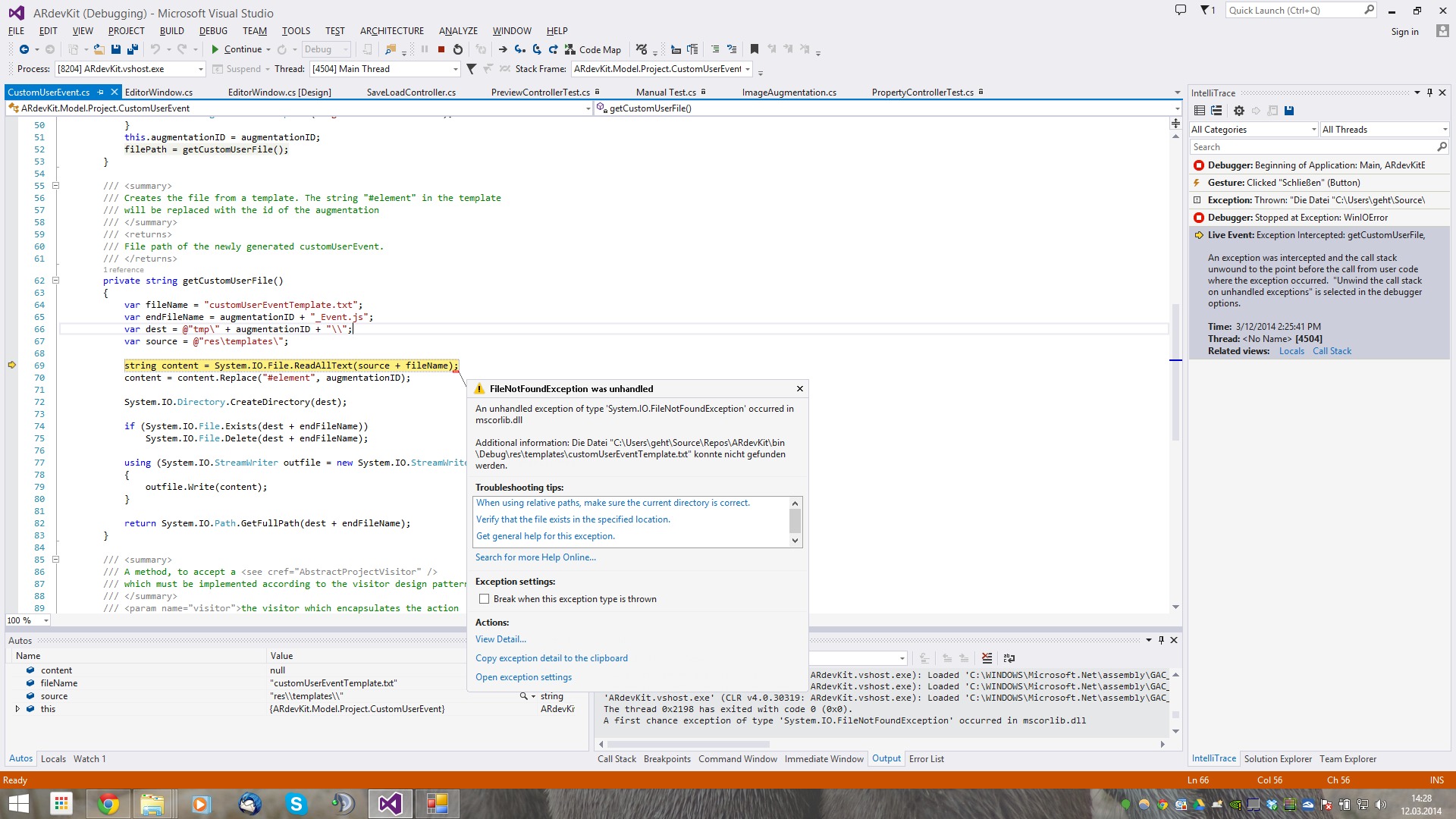Toggle word wrap icon in Output window
Image resolution: width=1456 pixels, height=819 pixels.
pyautogui.click(x=1009, y=658)
